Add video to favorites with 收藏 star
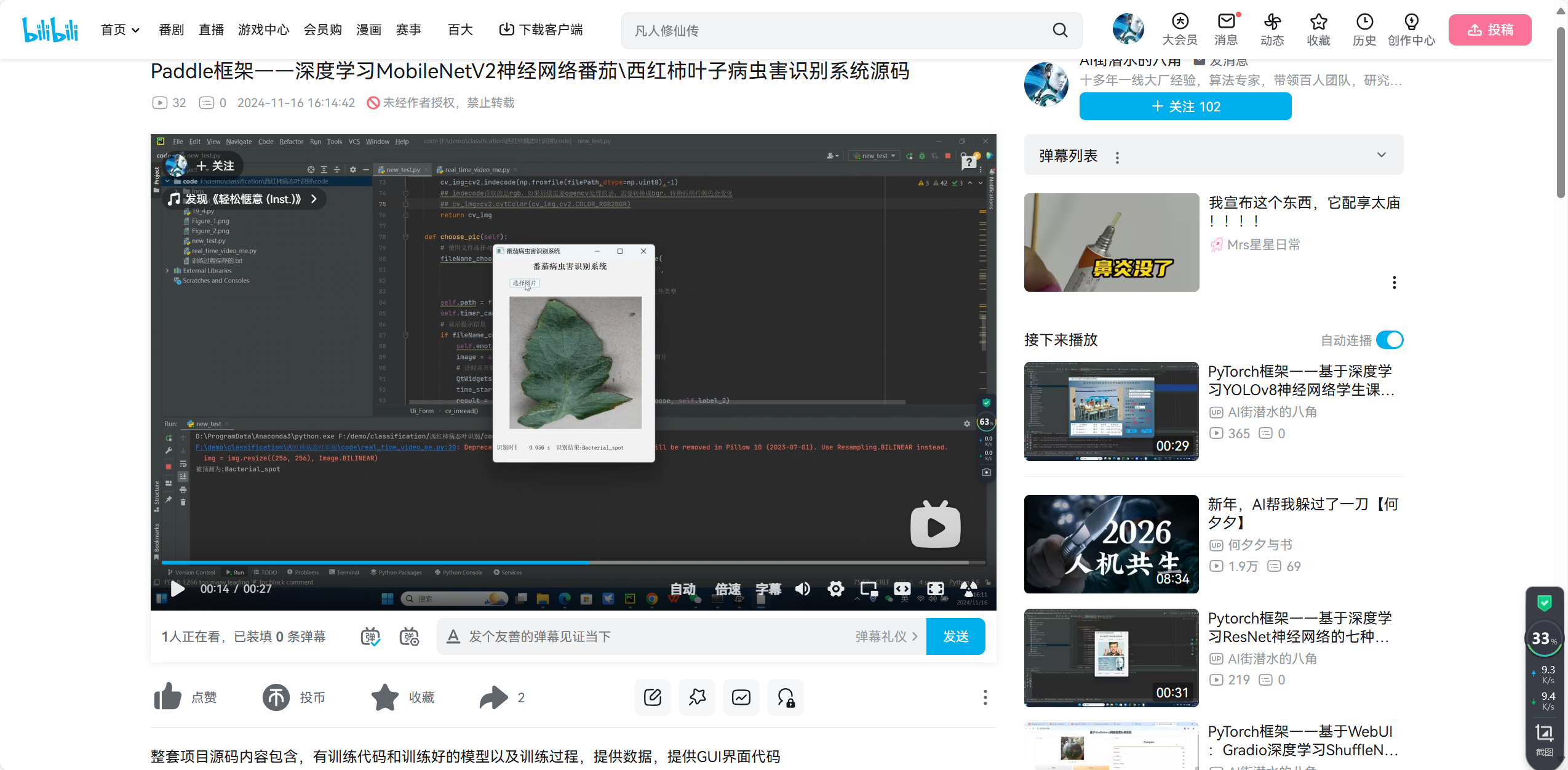The image size is (1568, 770). click(x=385, y=697)
